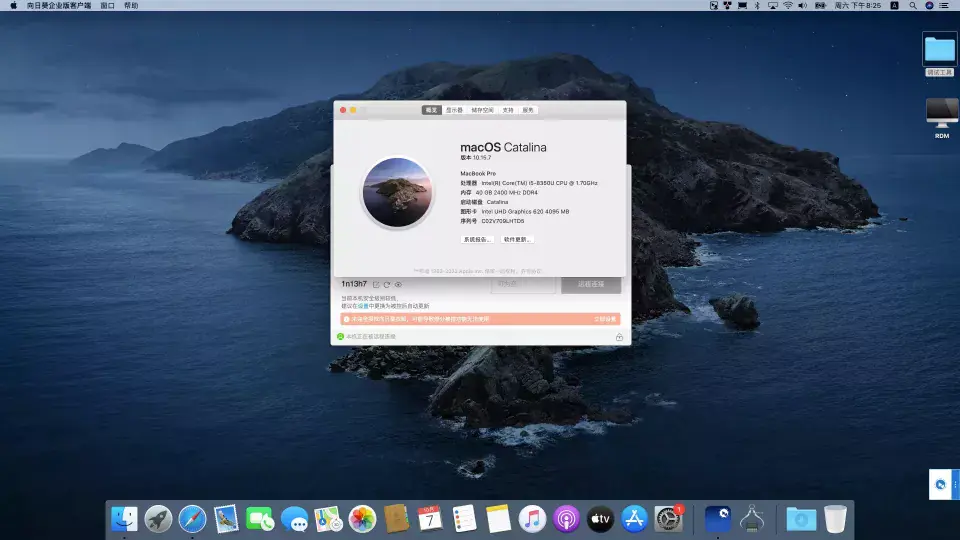The width and height of the screenshot is (960, 540).
Task: Click the 软件更新 (Software Update) button
Action: coord(517,239)
